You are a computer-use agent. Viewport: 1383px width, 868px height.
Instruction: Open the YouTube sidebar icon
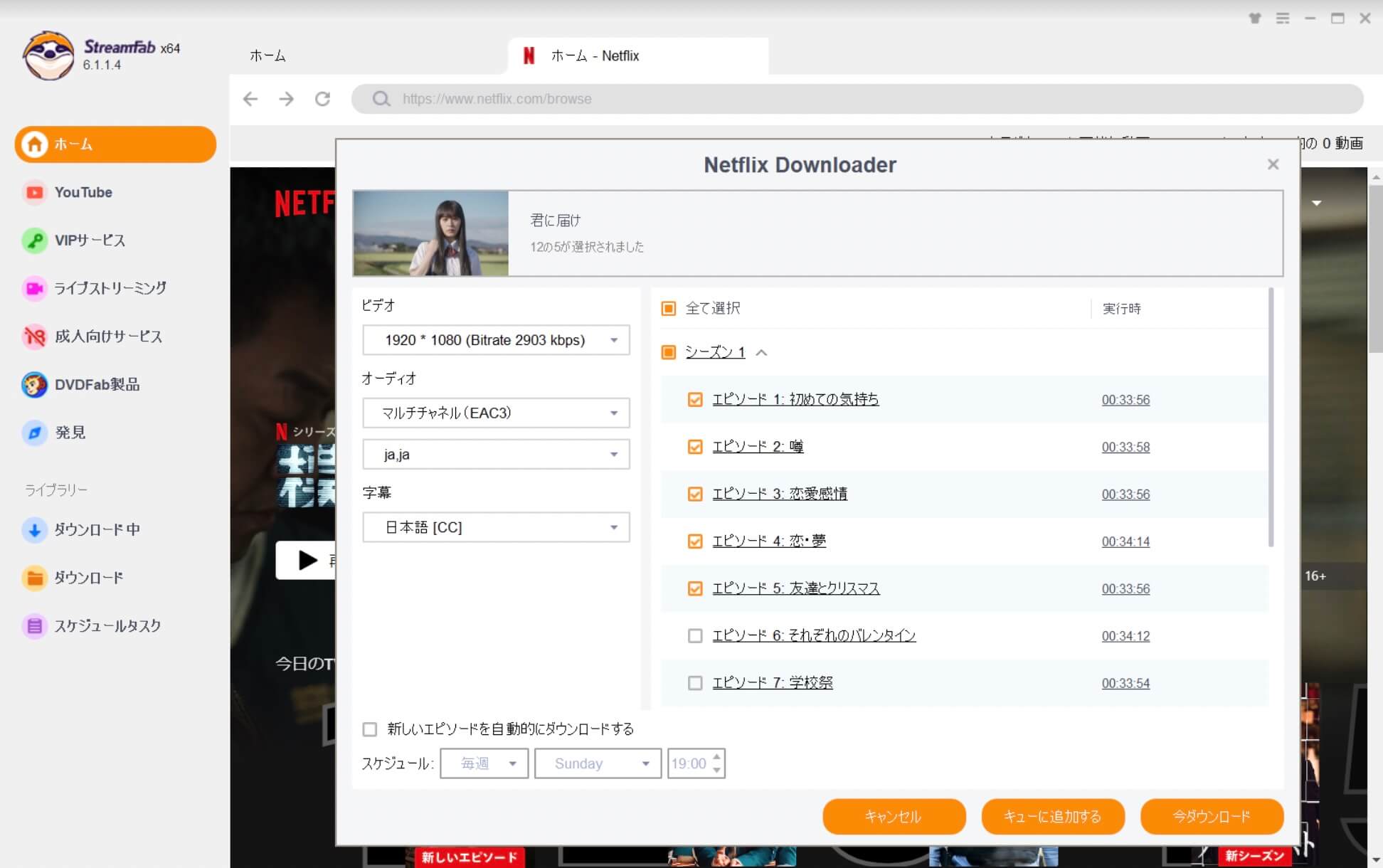point(34,192)
